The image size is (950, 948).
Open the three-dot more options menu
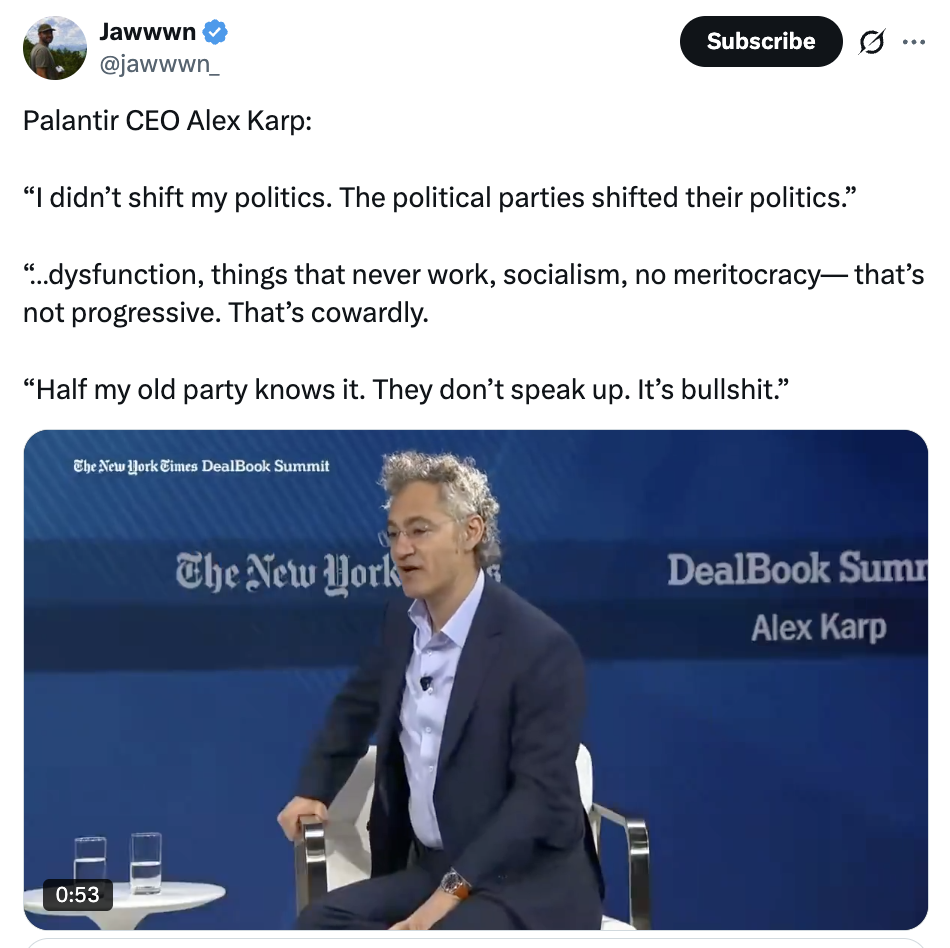[913, 42]
